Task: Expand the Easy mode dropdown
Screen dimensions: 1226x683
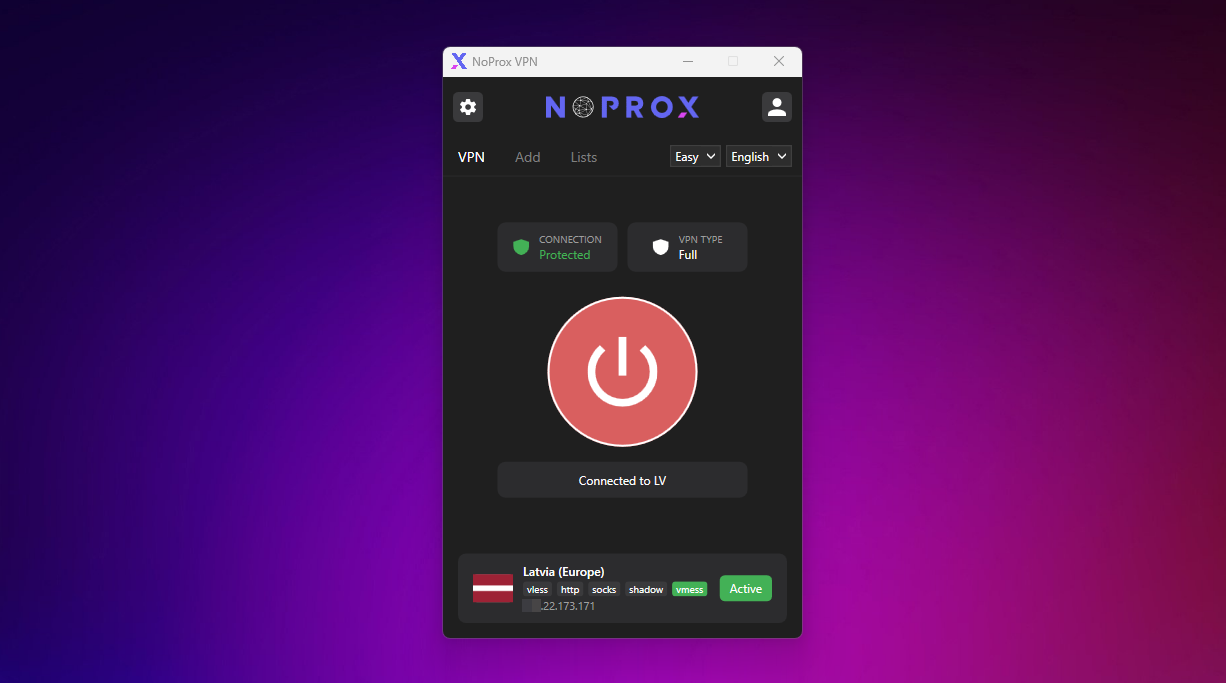Action: [695, 157]
